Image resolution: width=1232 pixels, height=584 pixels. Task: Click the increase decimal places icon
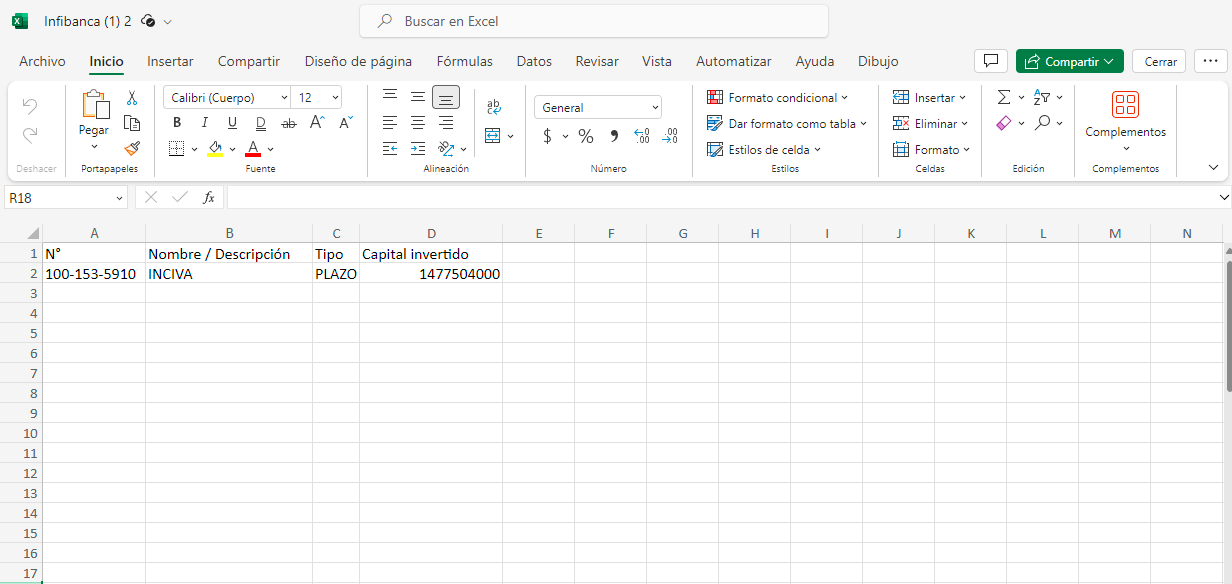[642, 136]
